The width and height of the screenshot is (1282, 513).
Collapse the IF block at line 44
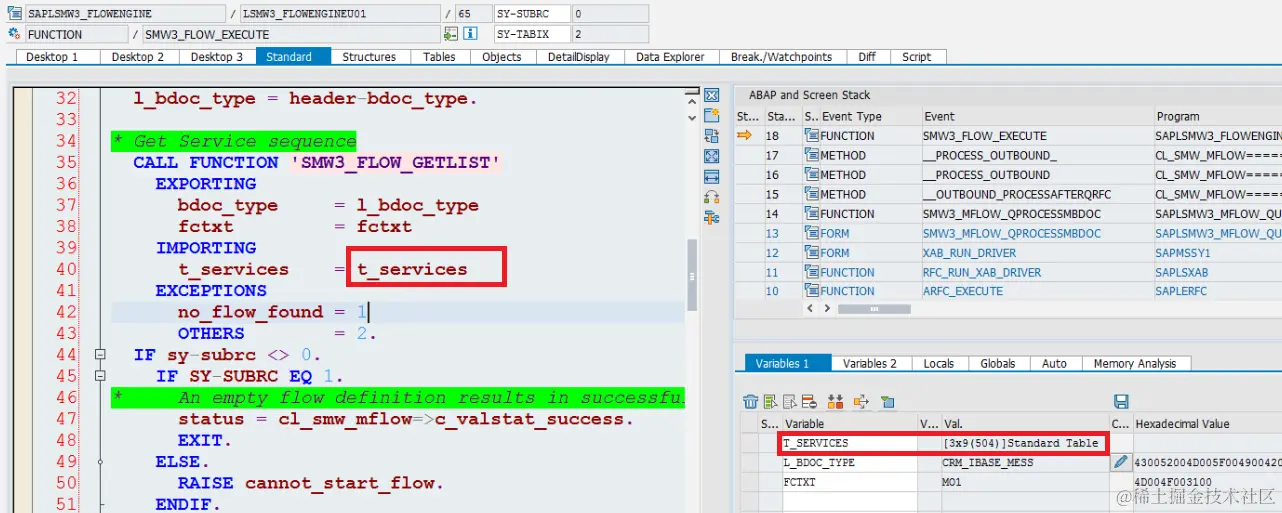(100, 355)
